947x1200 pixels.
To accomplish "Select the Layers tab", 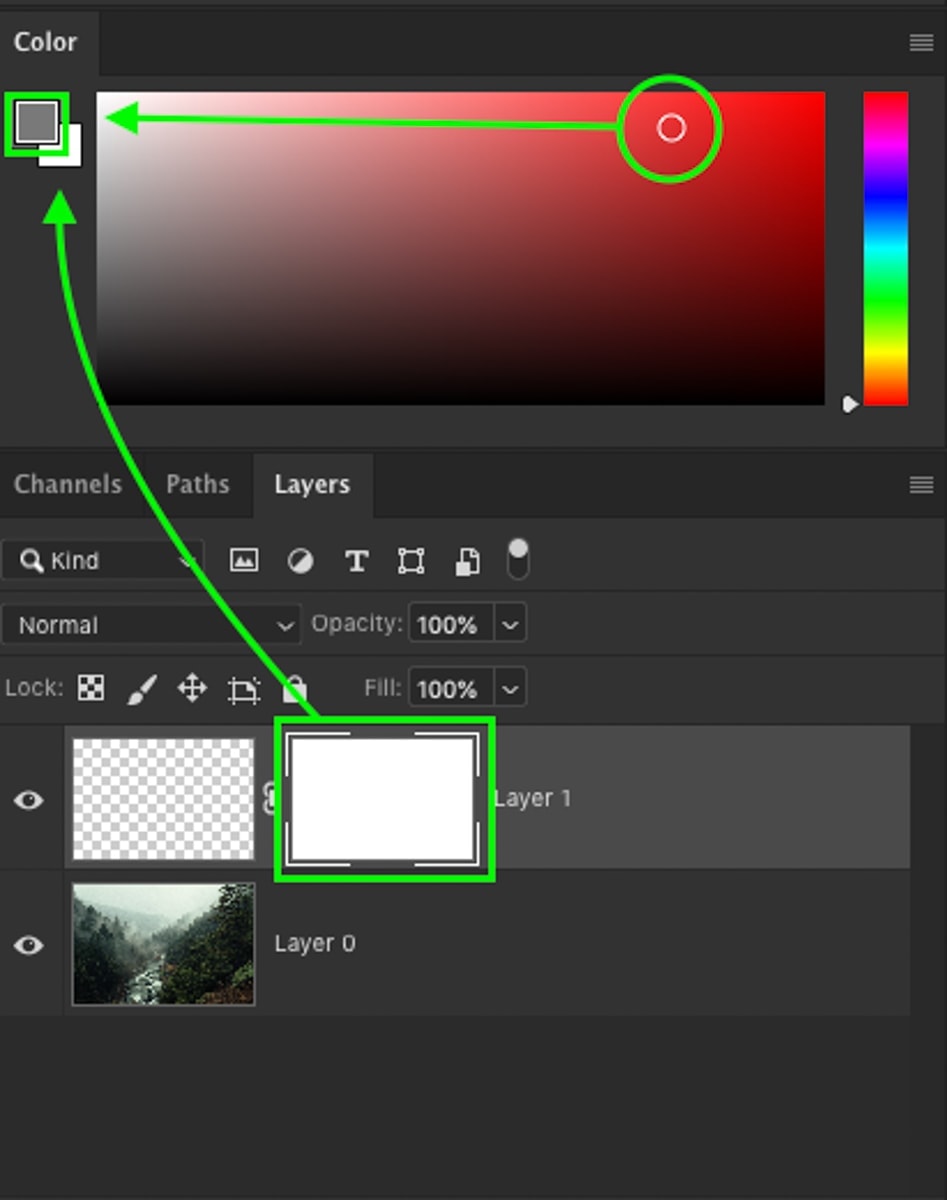I will tap(312, 485).
